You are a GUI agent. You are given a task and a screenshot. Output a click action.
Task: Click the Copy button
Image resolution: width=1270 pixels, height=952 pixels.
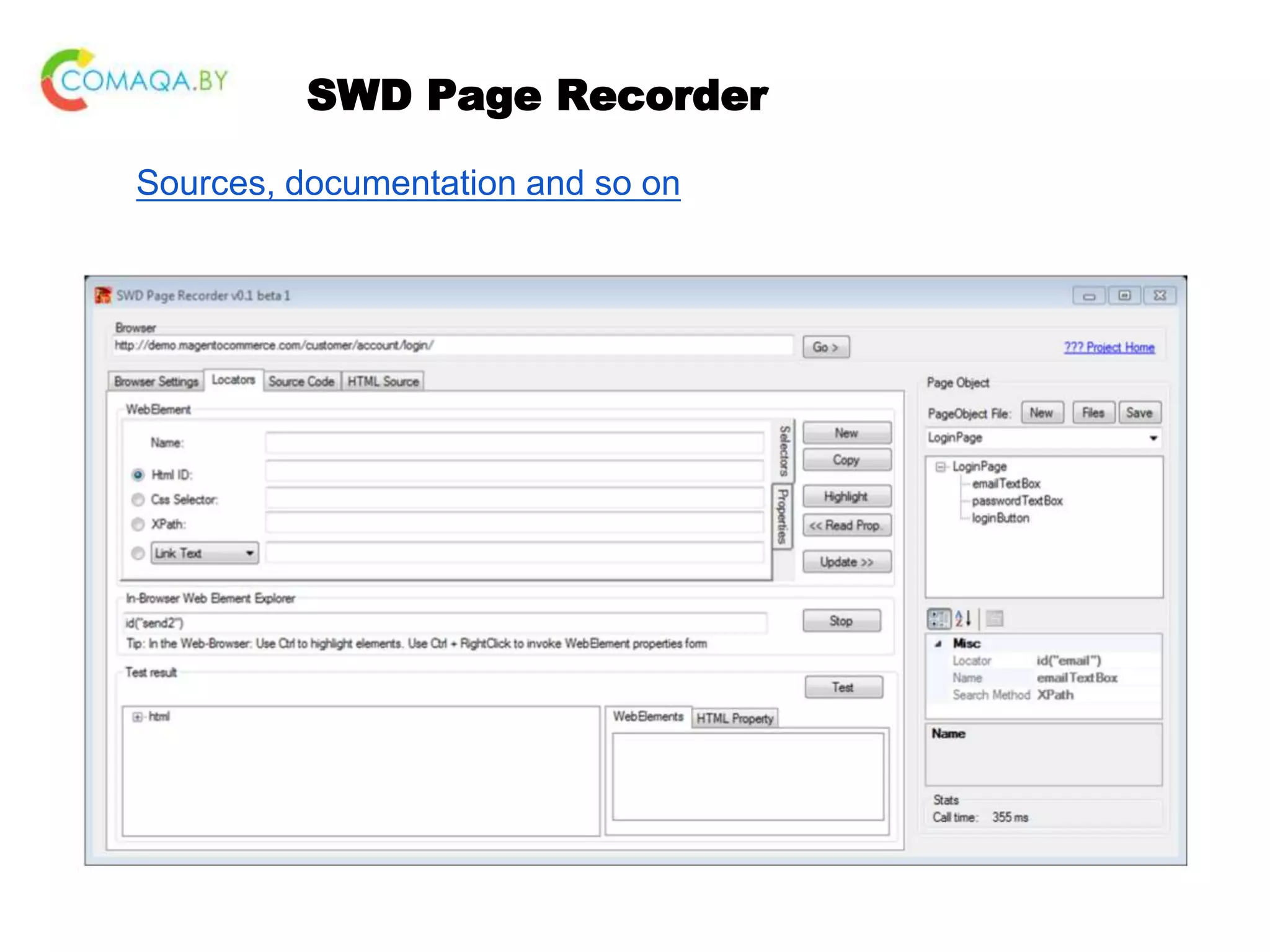tap(846, 460)
